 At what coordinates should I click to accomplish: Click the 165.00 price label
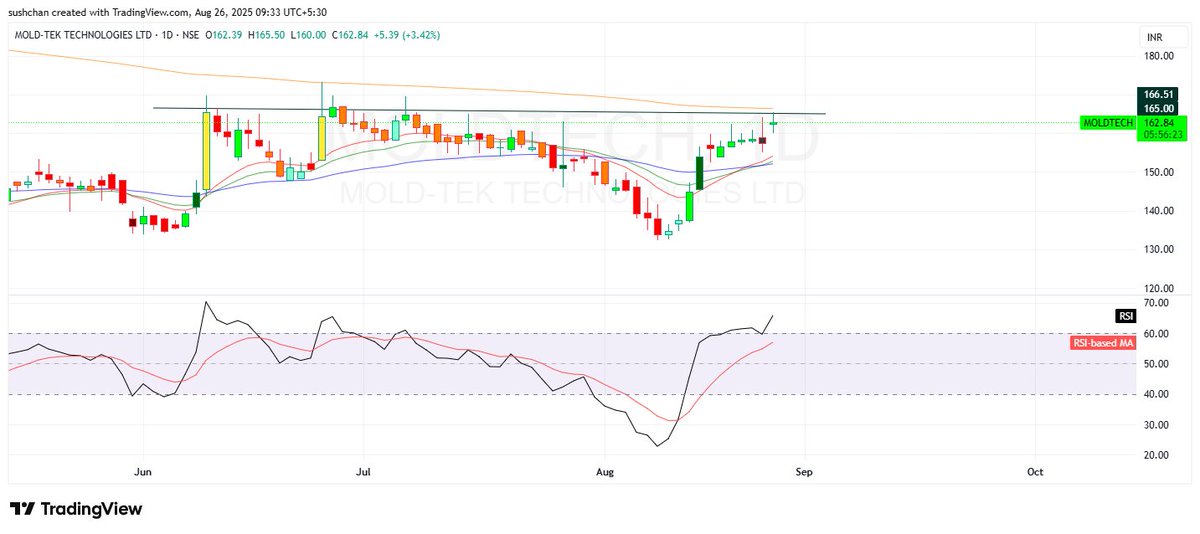[1160, 107]
